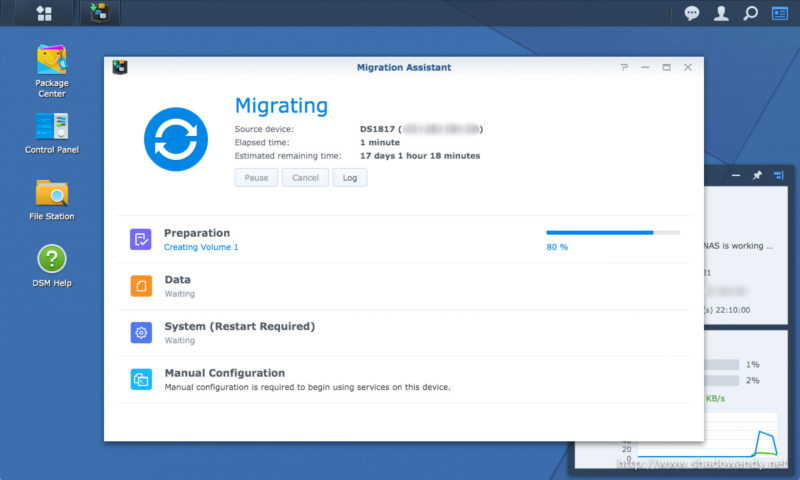Click the Manual Configuration step icon
Screen dimensions: 800x480
(x=141, y=380)
